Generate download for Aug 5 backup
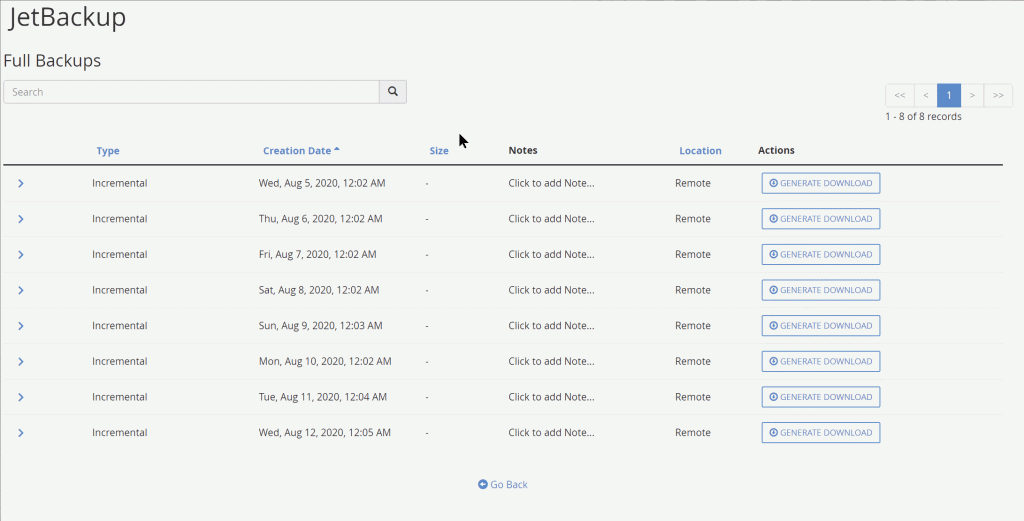The height and width of the screenshot is (521, 1024). [x=820, y=183]
